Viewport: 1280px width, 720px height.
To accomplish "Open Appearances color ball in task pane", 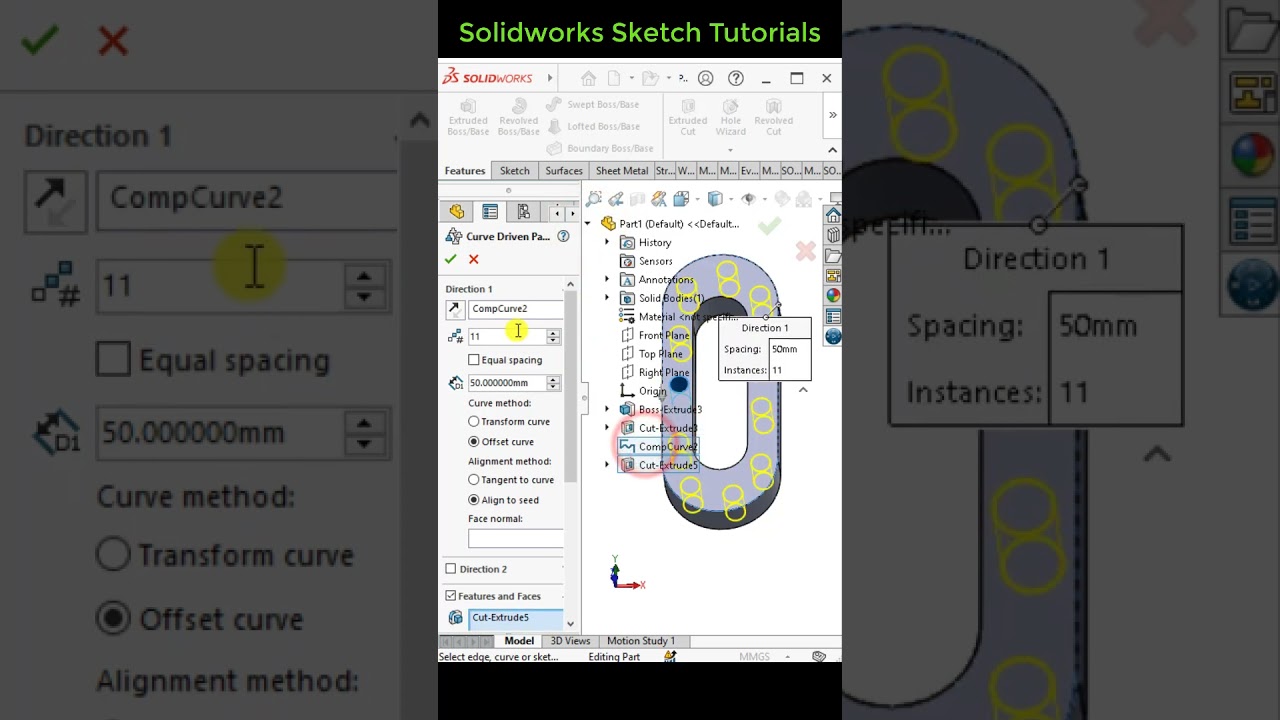I will pyautogui.click(x=832, y=296).
